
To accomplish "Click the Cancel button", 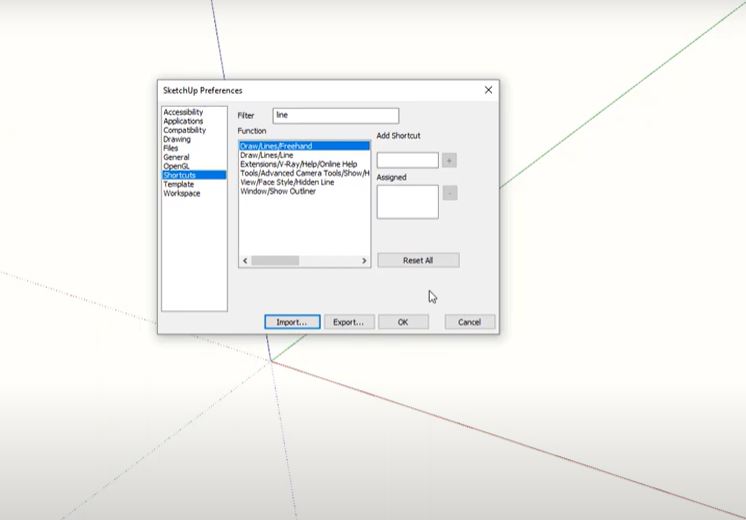I will [470, 322].
